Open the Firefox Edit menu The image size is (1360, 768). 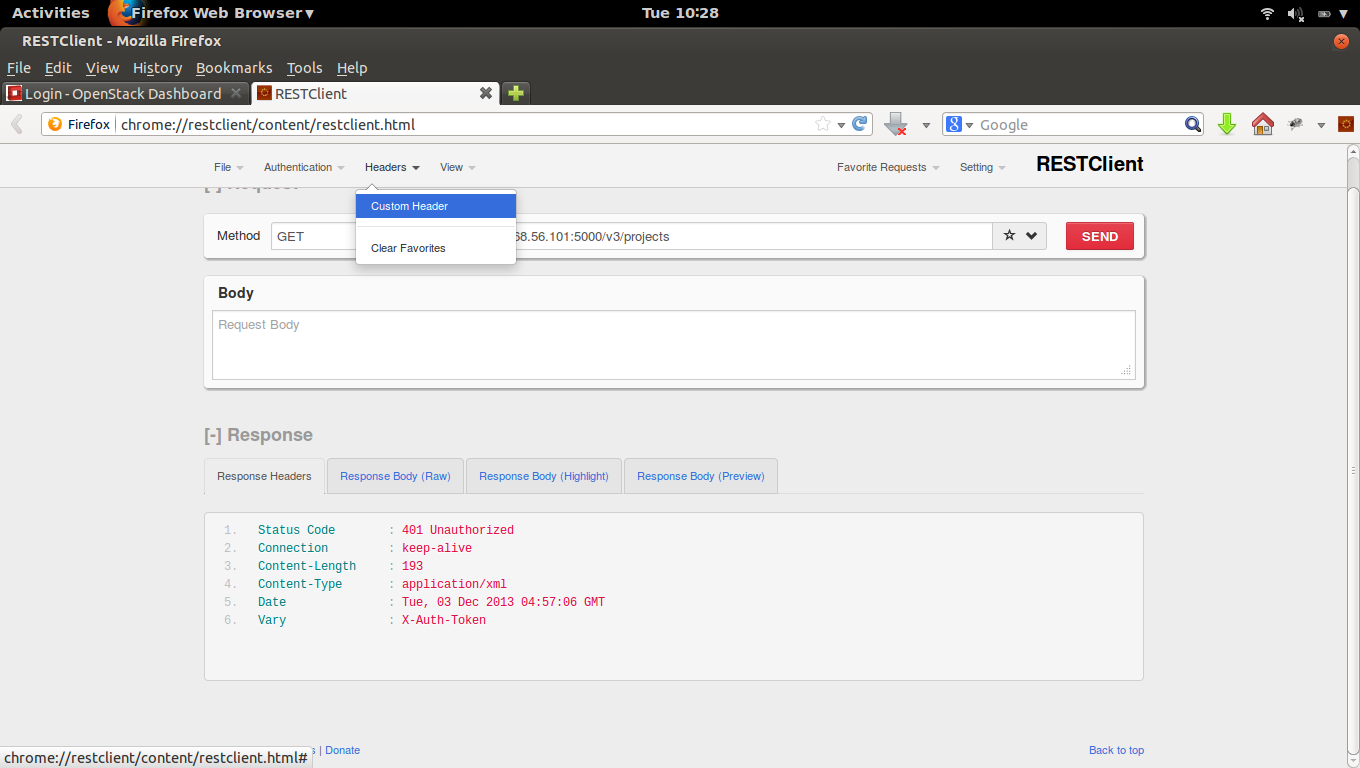[59, 68]
